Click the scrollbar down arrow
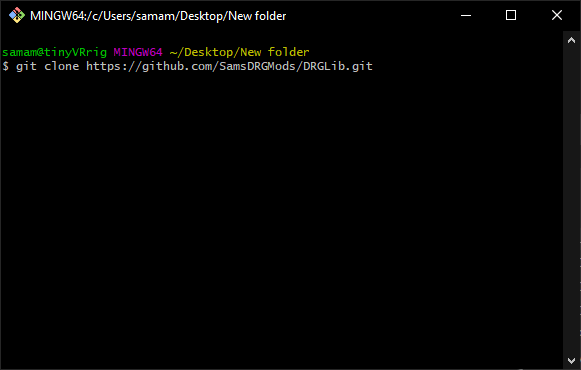This screenshot has width=581, height=370. (571, 360)
